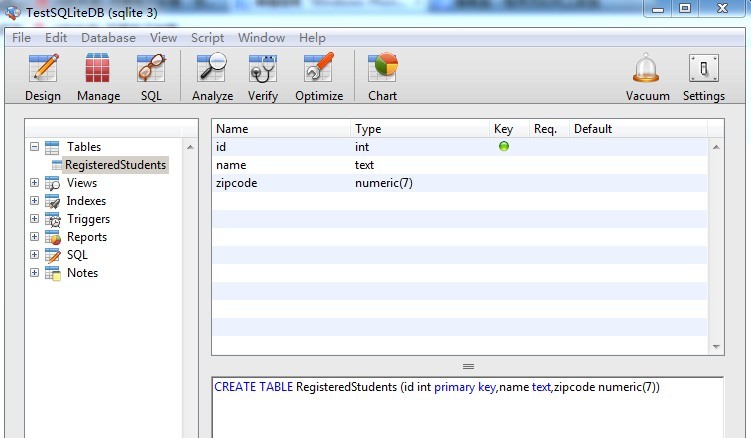Open the Help menu
Viewport: 751px width, 438px height.
pyautogui.click(x=312, y=38)
